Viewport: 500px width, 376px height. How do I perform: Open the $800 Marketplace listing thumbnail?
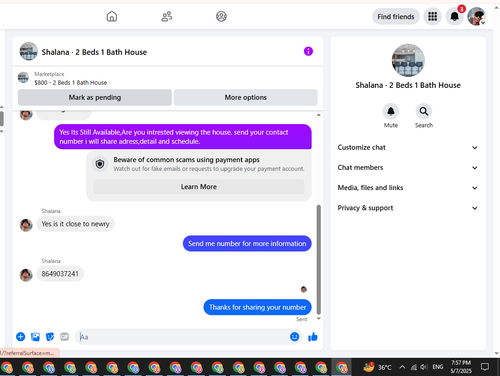(23, 78)
